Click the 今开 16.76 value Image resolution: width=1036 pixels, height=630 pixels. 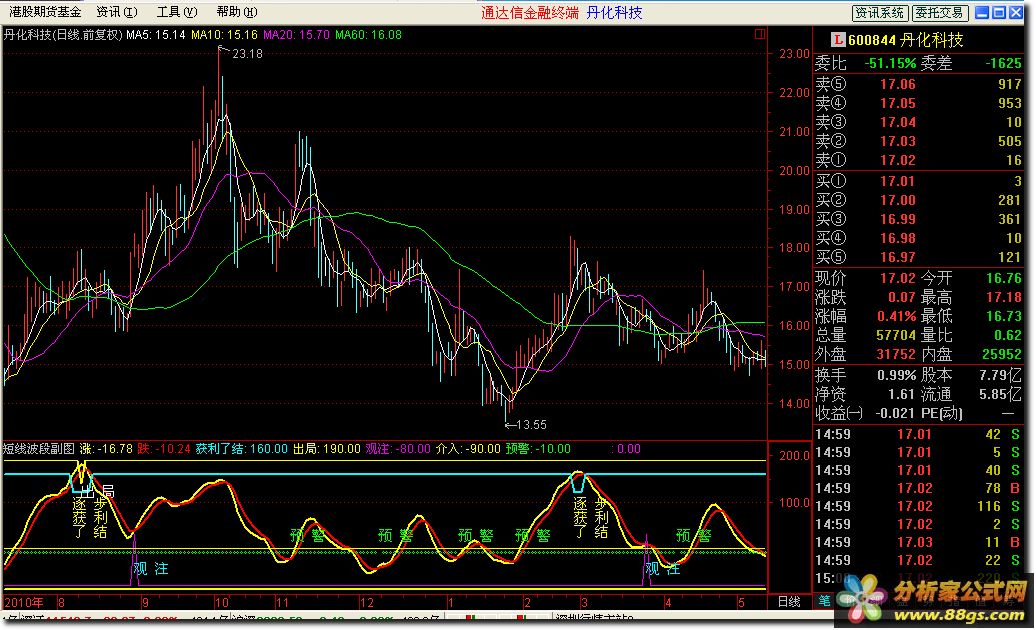(x=1004, y=278)
